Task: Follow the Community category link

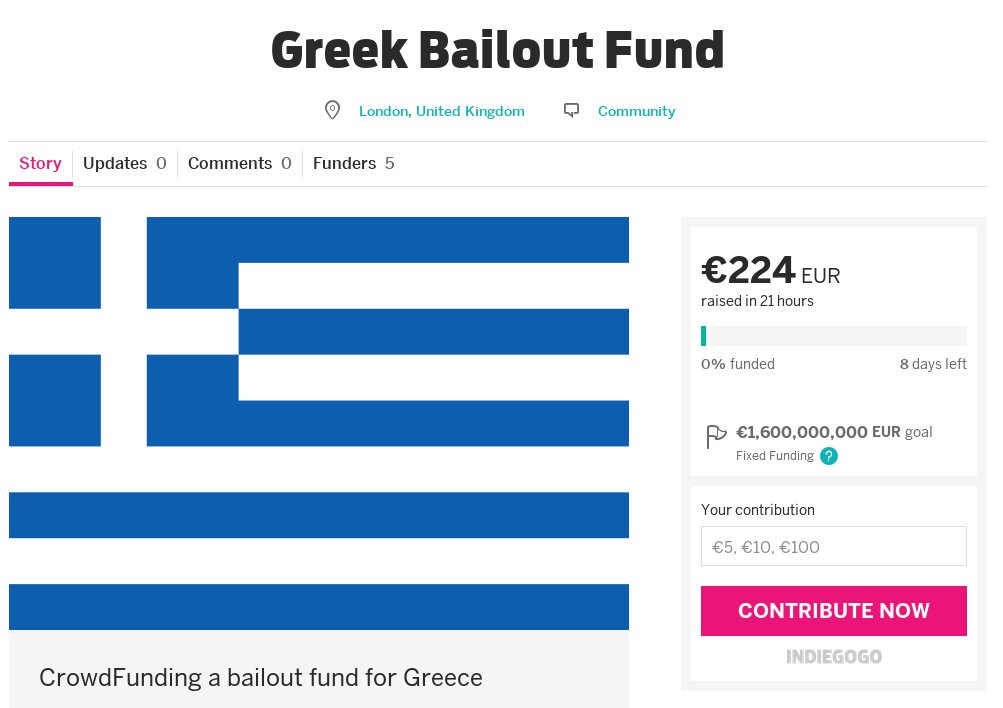Action: tap(636, 111)
